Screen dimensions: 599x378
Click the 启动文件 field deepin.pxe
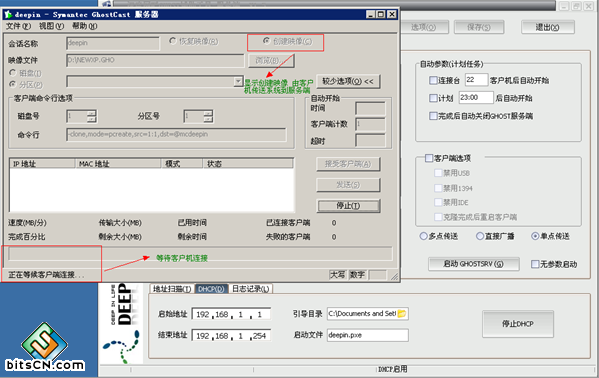click(367, 335)
